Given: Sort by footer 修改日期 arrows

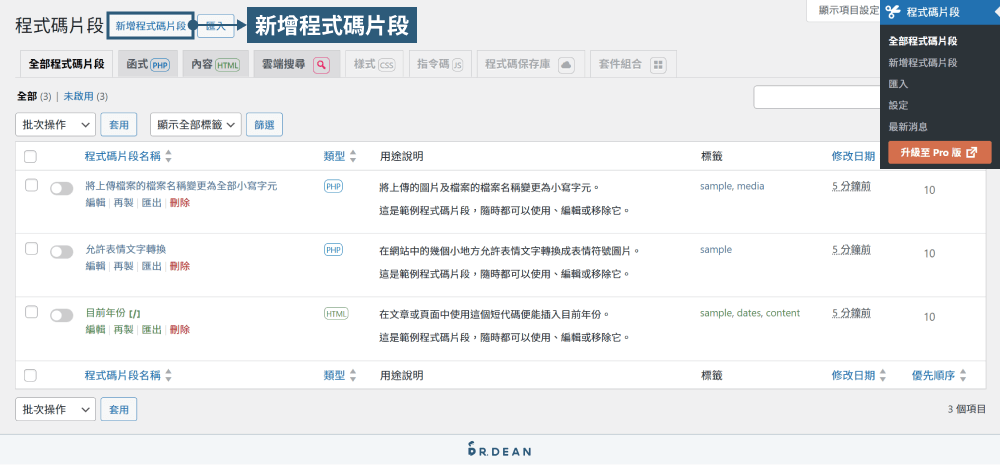Looking at the screenshot, I should pyautogui.click(x=883, y=376).
